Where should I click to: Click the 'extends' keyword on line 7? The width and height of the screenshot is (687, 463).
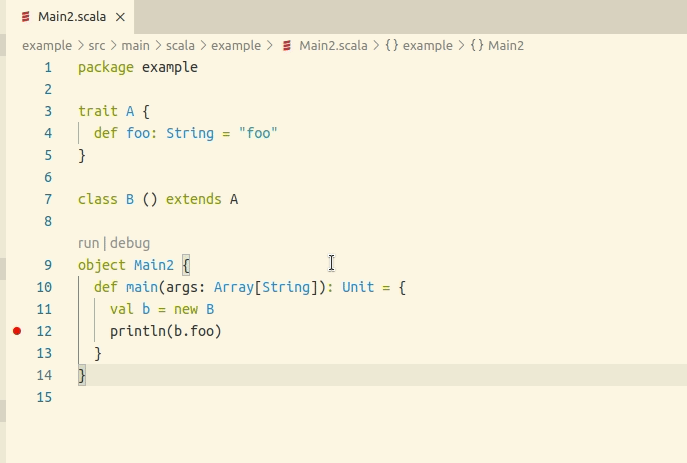tap(193, 199)
